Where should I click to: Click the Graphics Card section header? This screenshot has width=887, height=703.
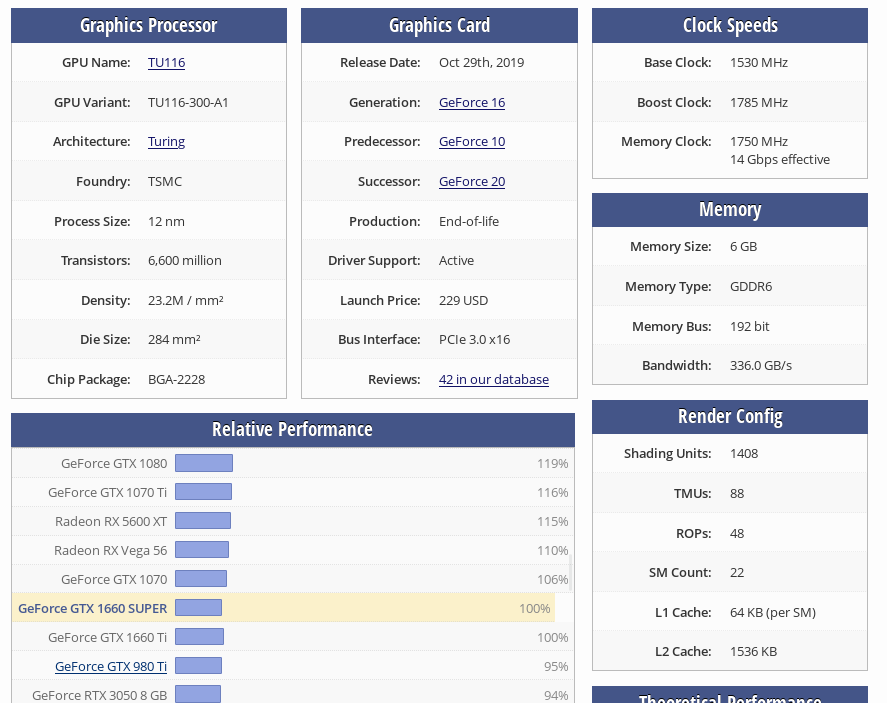tap(440, 25)
